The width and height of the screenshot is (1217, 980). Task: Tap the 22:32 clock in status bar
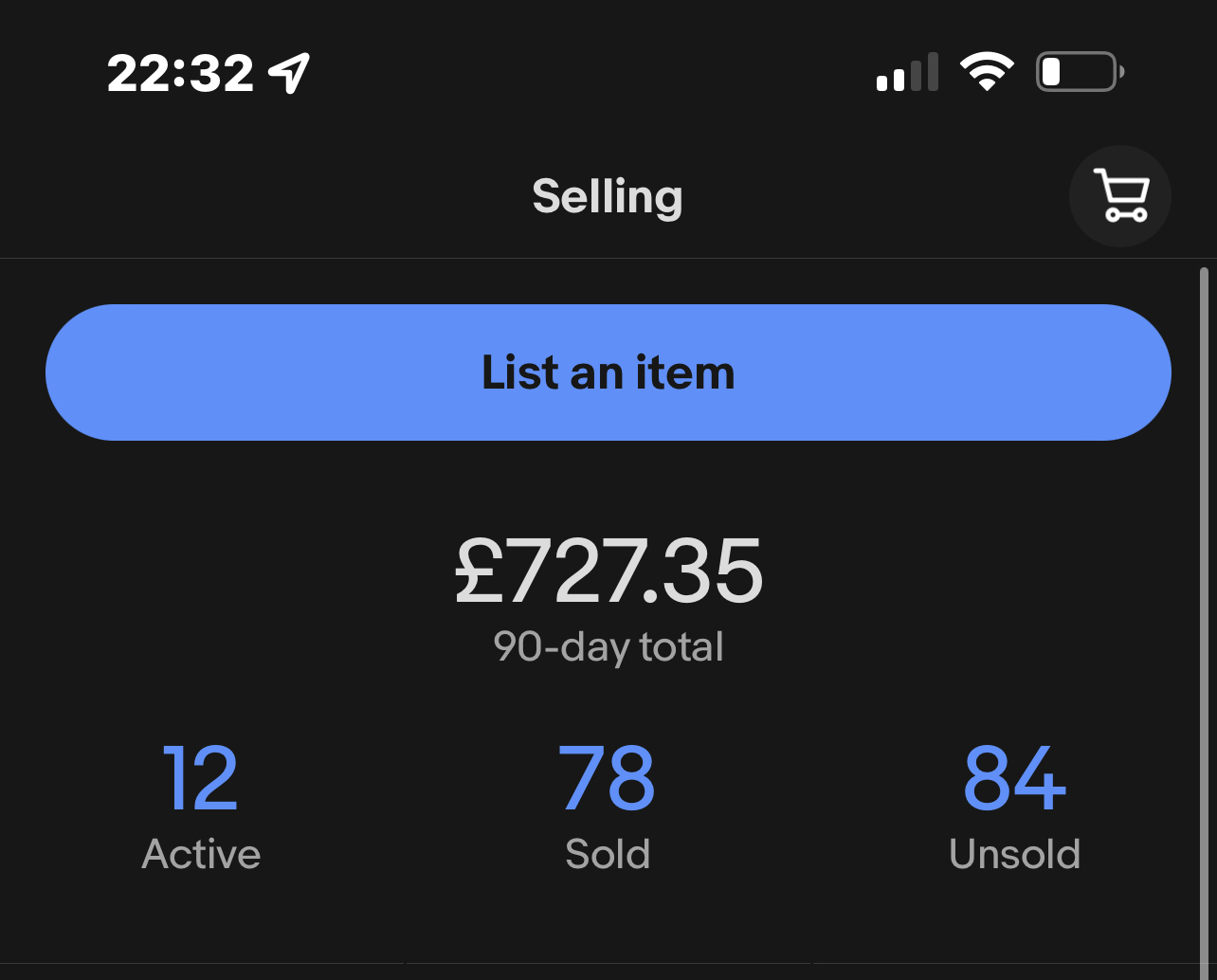click(x=181, y=73)
